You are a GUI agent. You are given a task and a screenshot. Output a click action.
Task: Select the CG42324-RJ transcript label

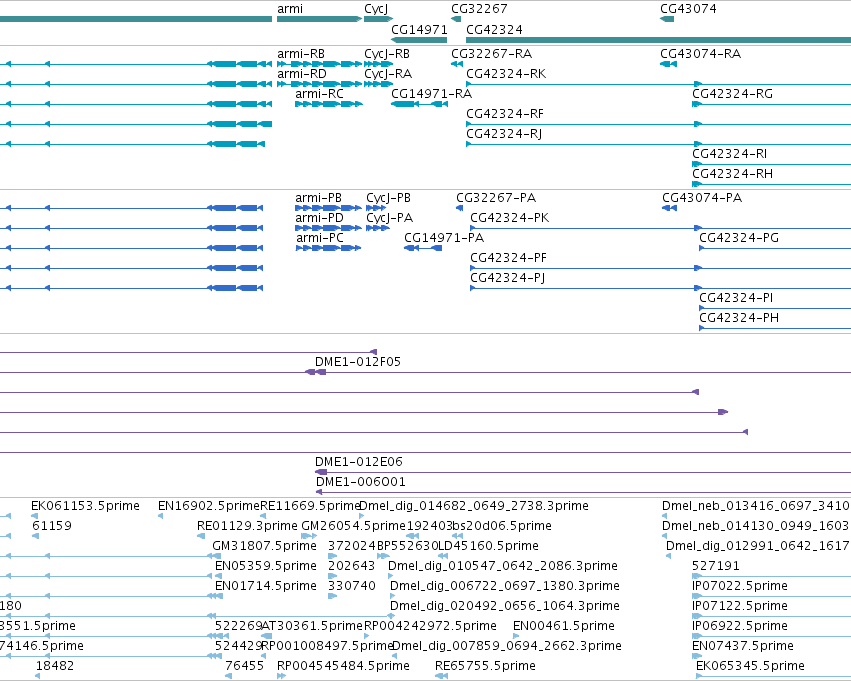504,134
